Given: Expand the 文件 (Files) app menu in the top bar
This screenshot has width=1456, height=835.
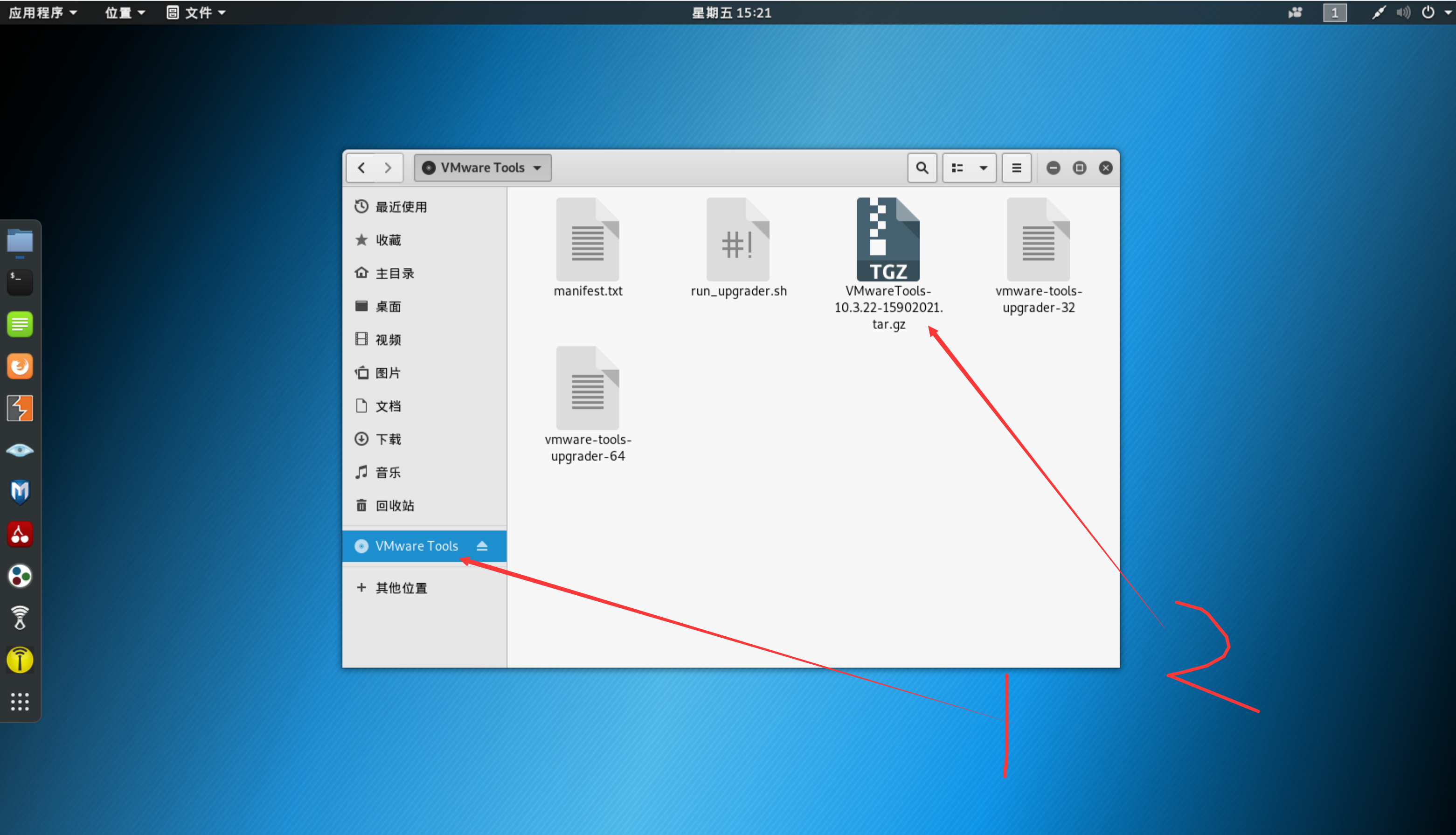Looking at the screenshot, I should [x=197, y=13].
